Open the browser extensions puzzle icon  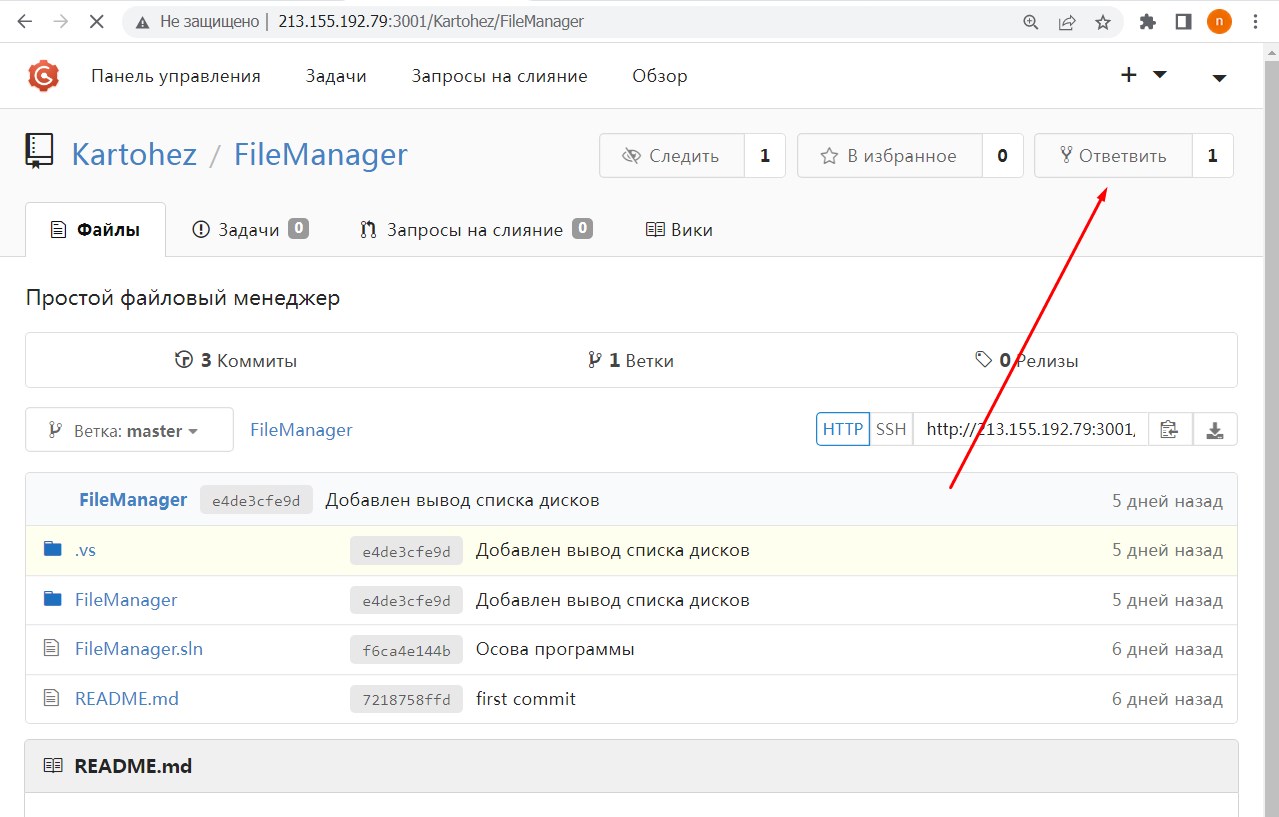[1148, 22]
